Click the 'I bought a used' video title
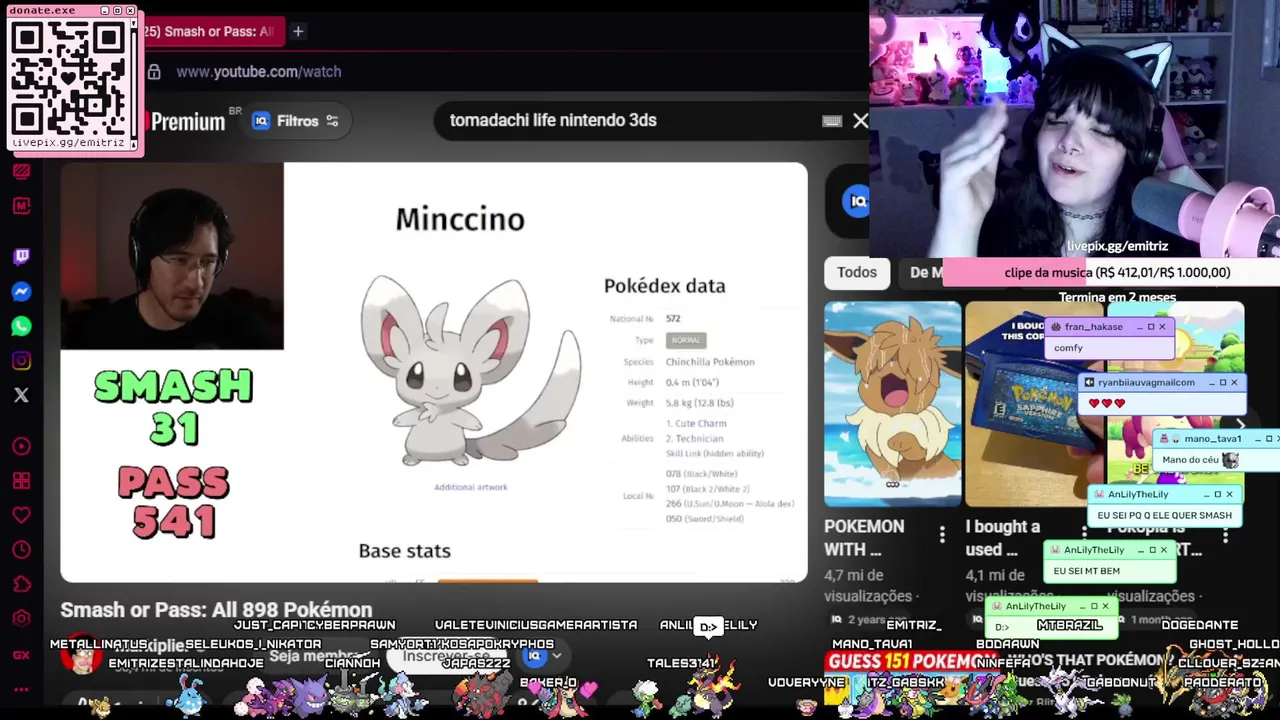The width and height of the screenshot is (1280, 720). tap(1003, 537)
